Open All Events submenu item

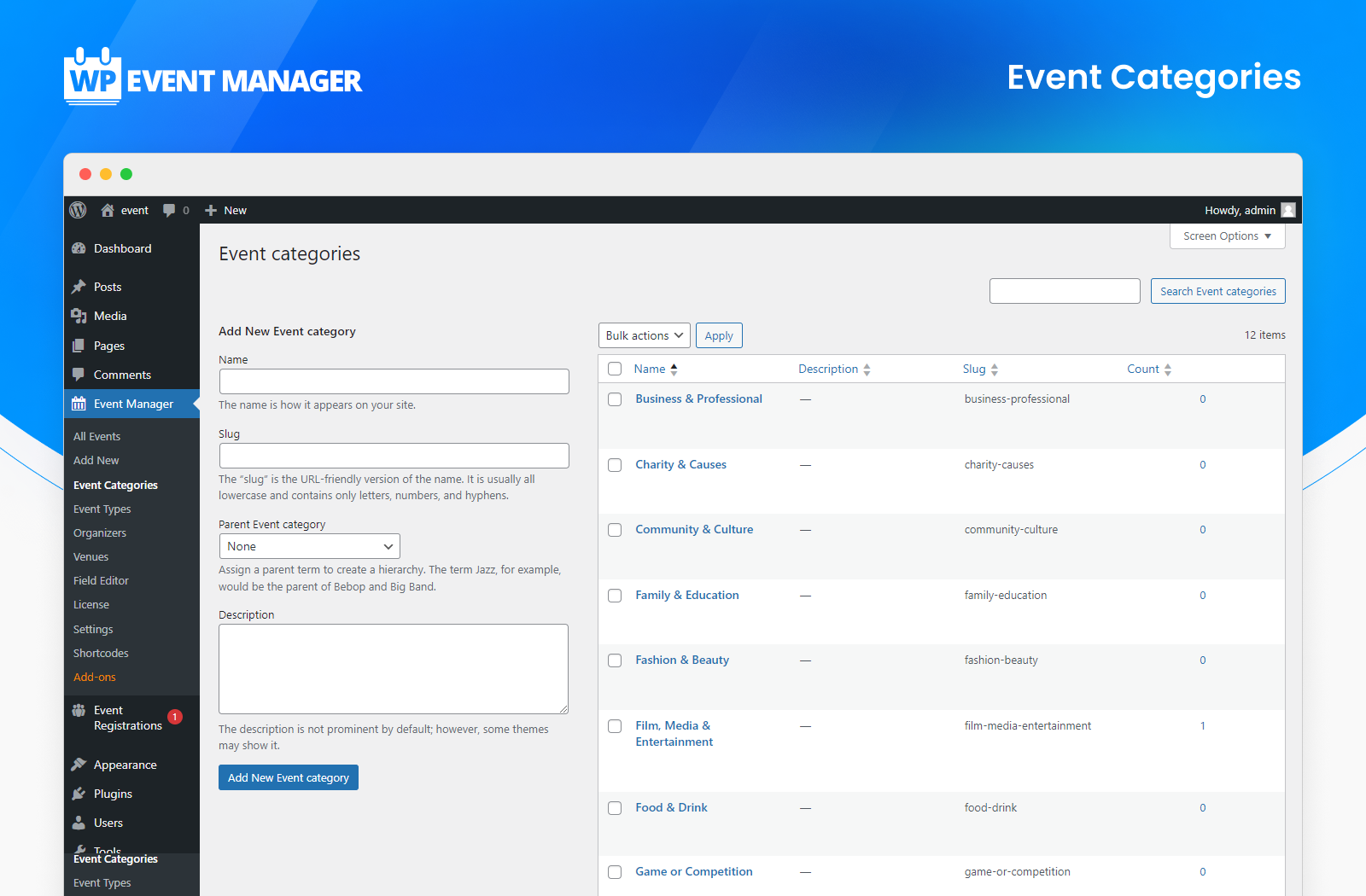(x=96, y=436)
